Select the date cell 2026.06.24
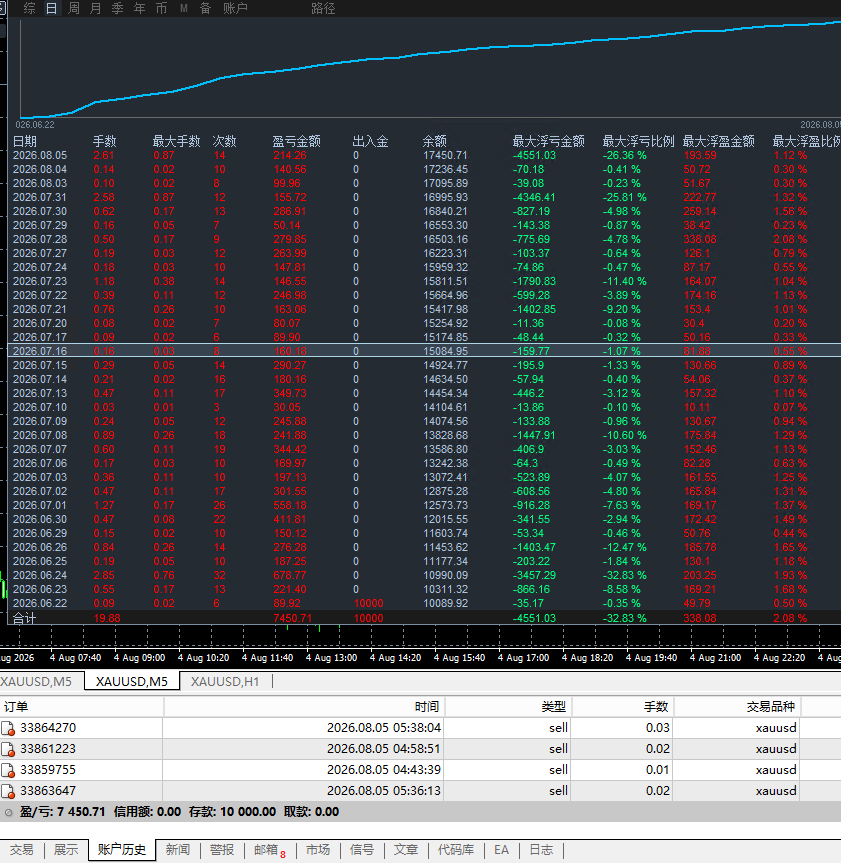The width and height of the screenshot is (841, 864). (x=40, y=575)
